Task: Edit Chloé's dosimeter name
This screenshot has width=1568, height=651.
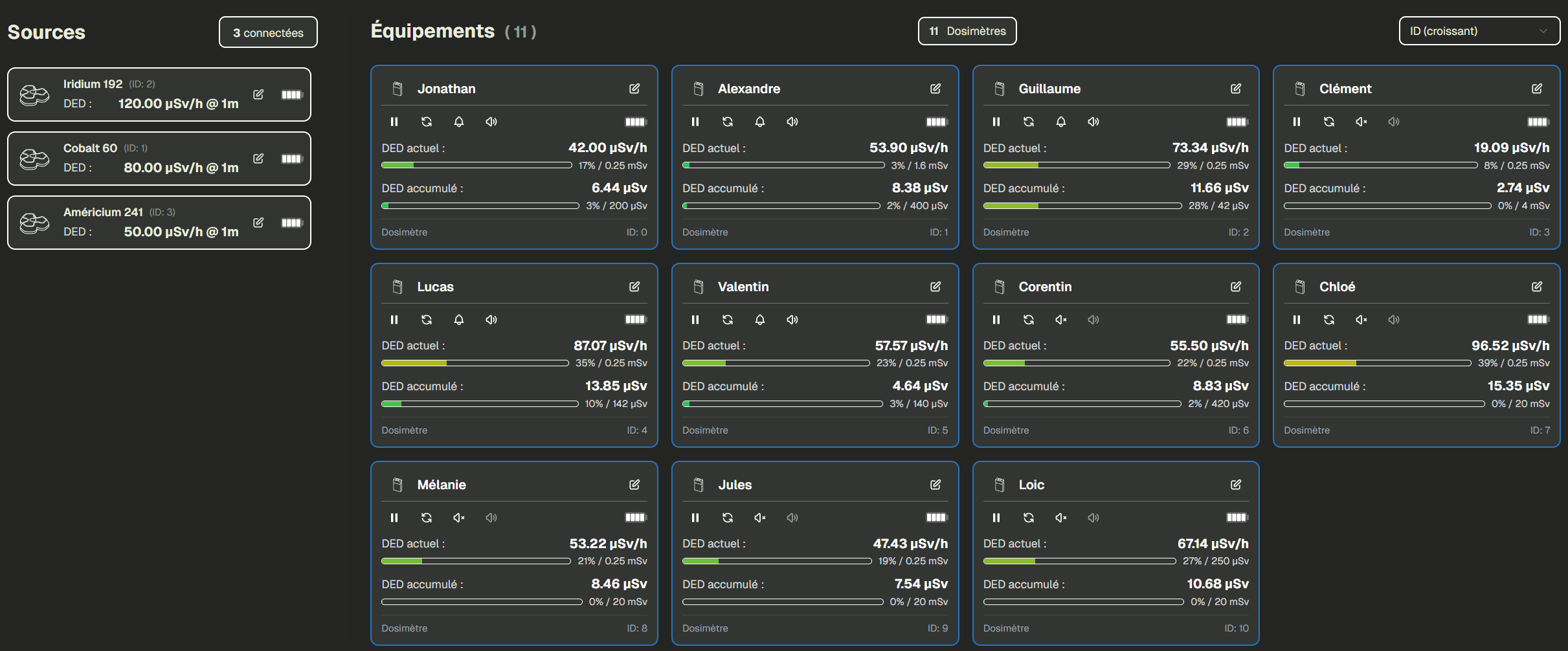Action: 1537,287
